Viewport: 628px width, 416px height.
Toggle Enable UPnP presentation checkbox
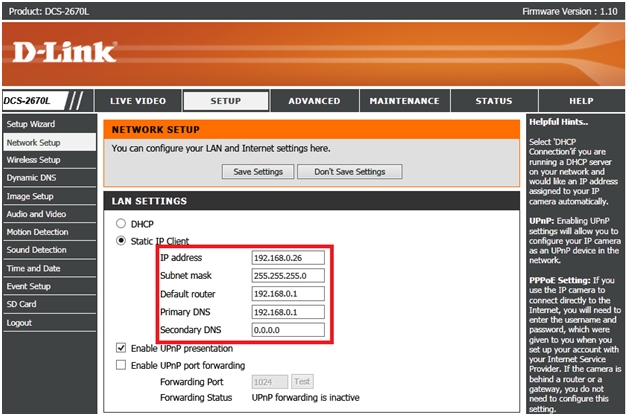(121, 348)
